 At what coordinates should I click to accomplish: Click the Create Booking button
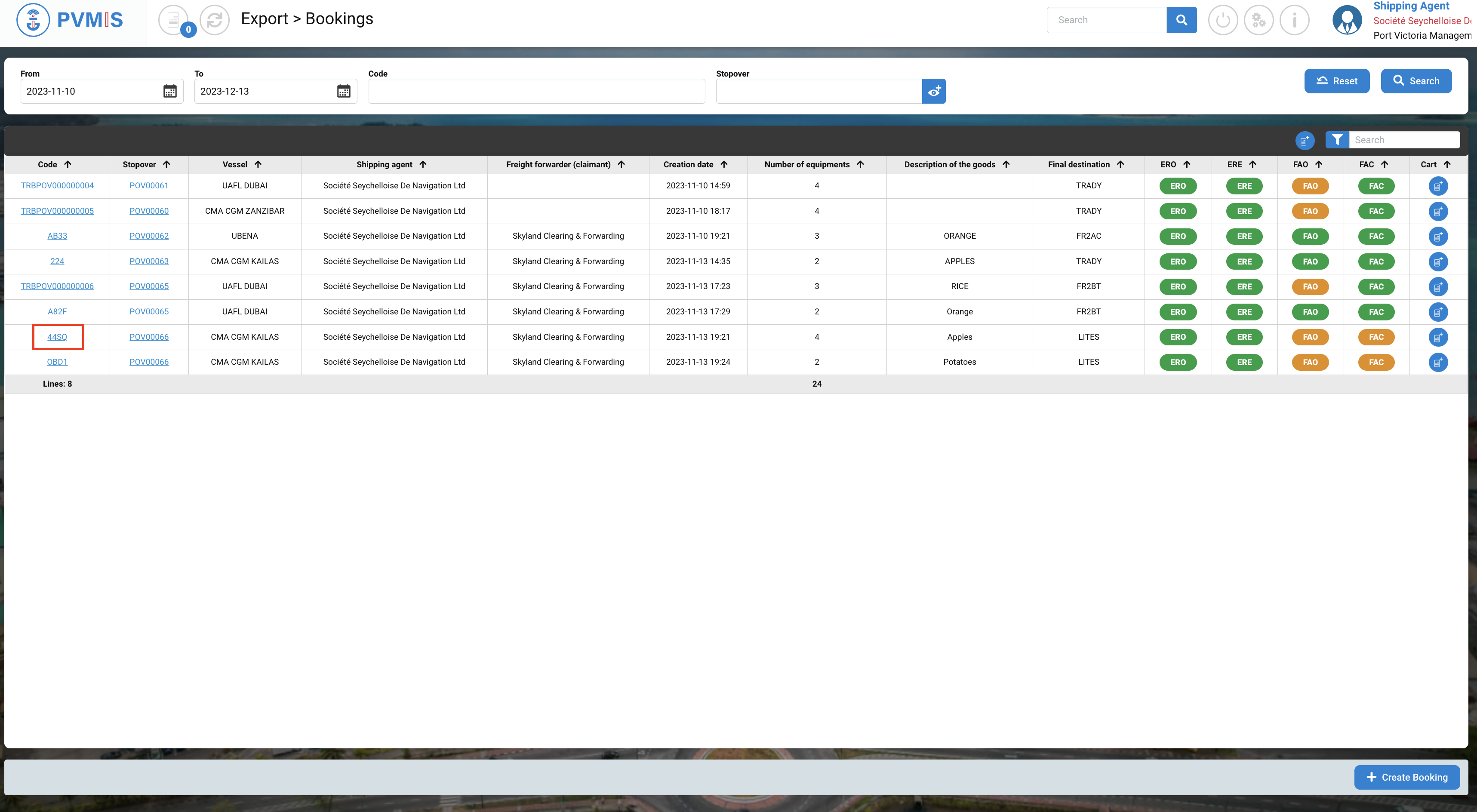pyautogui.click(x=1406, y=777)
